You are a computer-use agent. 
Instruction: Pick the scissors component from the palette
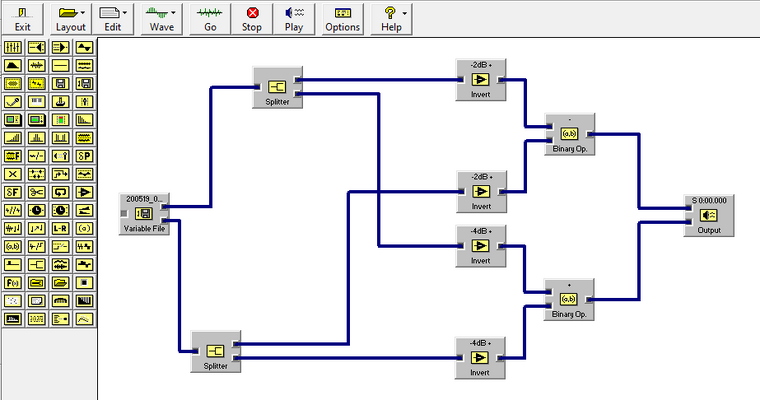37,192
